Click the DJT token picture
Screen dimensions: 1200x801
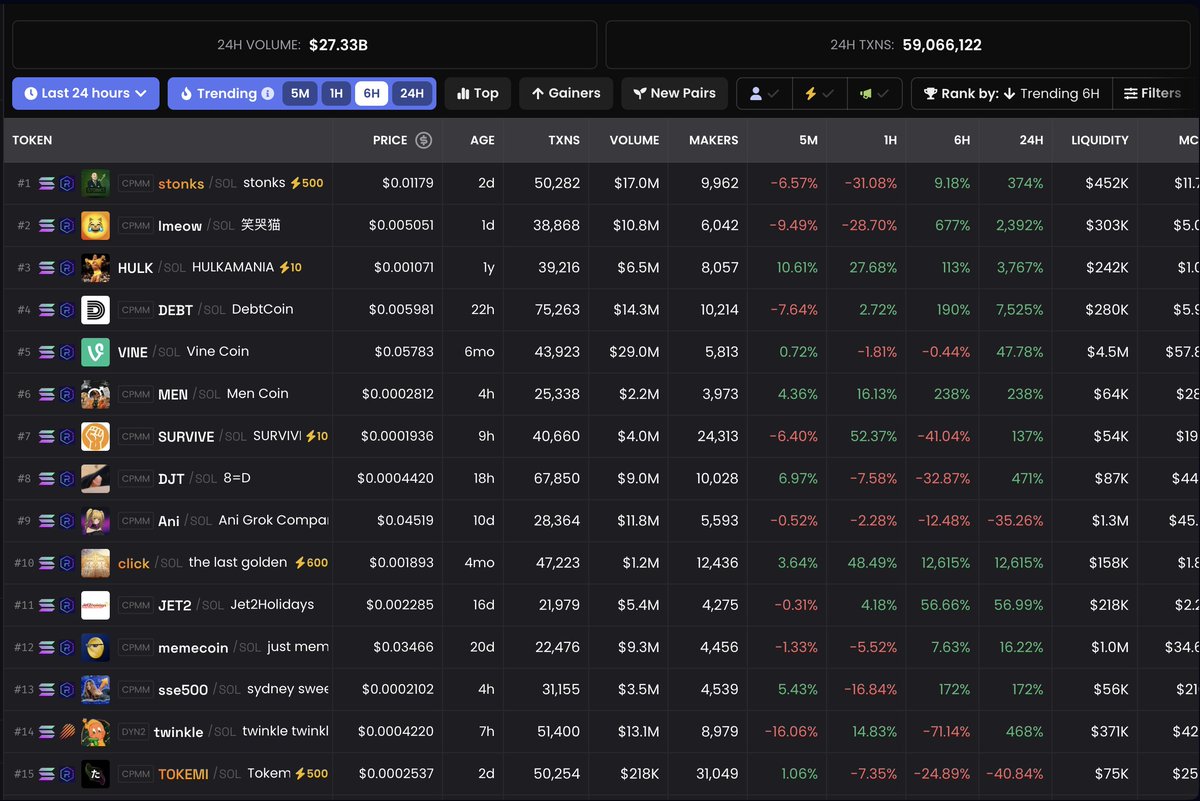(95, 479)
